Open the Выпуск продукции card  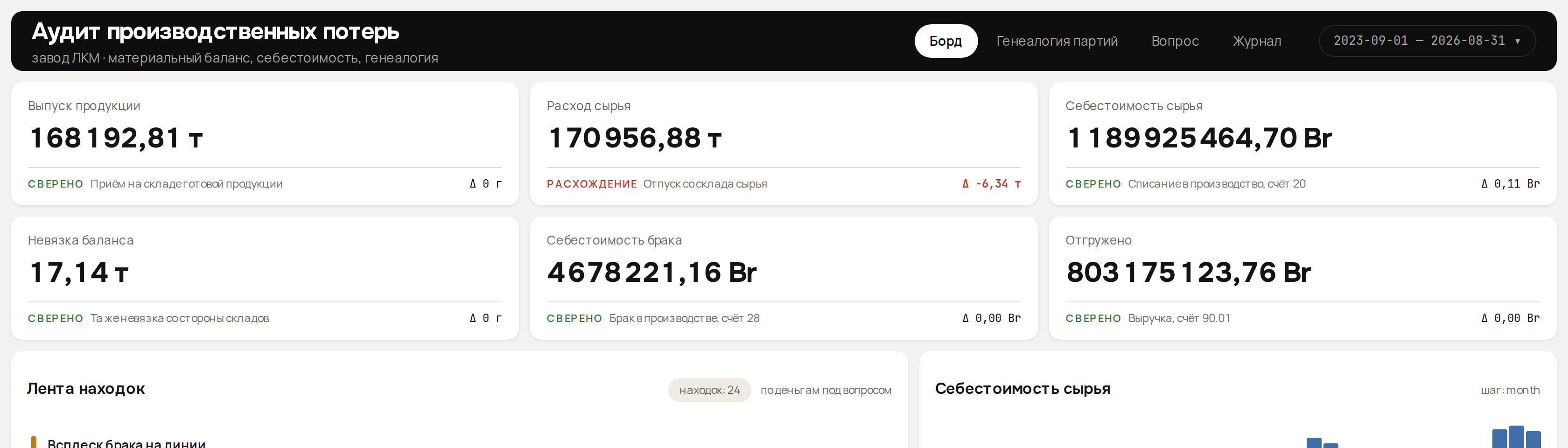point(265,144)
